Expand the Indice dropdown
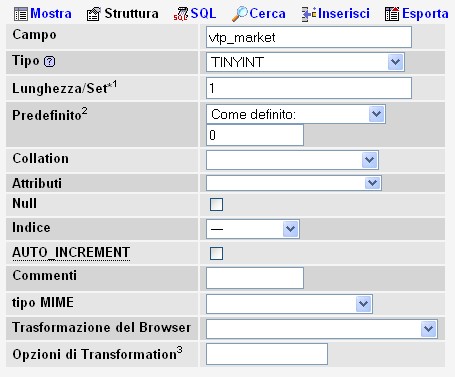The image size is (455, 377). tap(253, 229)
